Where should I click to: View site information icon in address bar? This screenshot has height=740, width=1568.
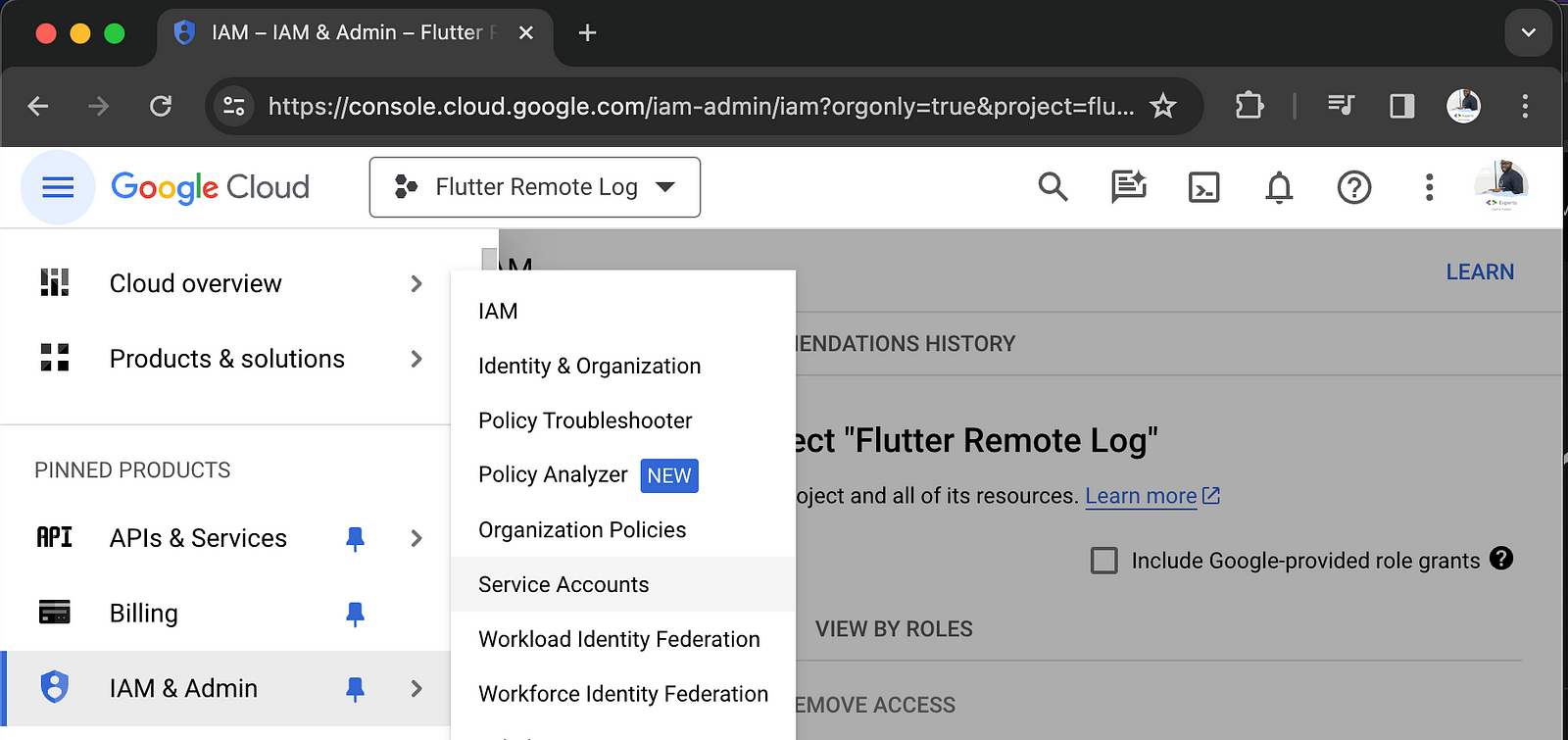click(x=234, y=106)
